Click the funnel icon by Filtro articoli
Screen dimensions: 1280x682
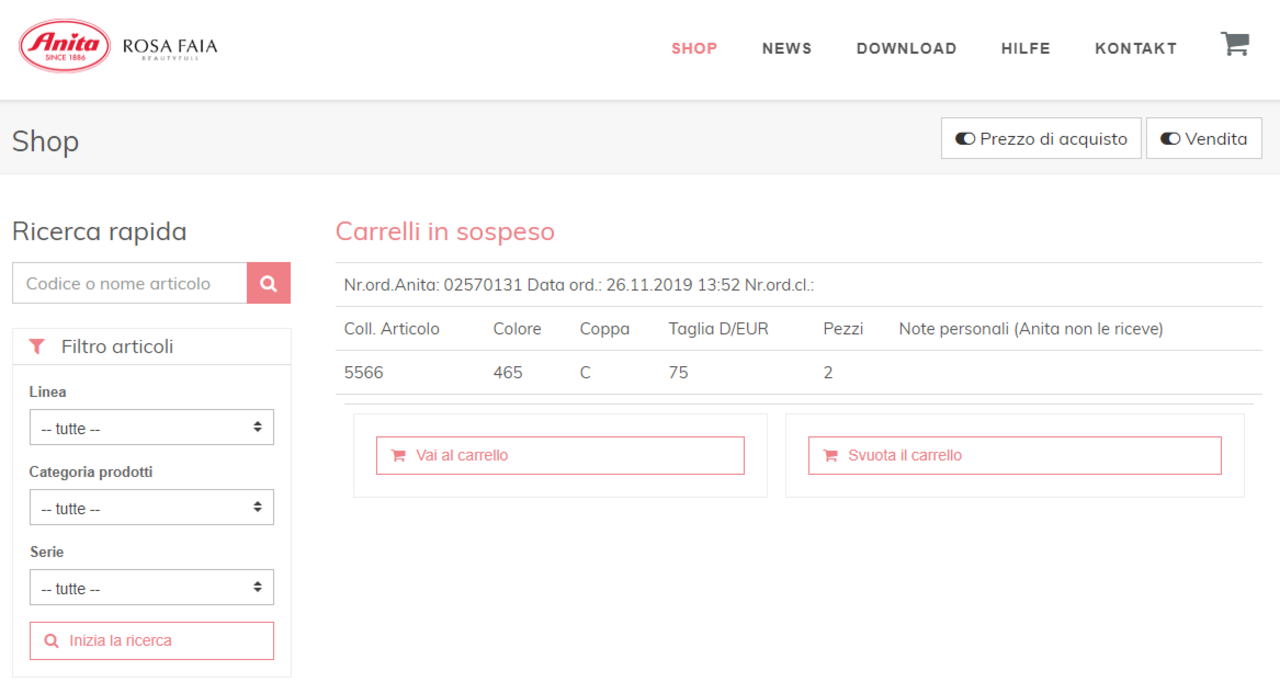[x=37, y=347]
